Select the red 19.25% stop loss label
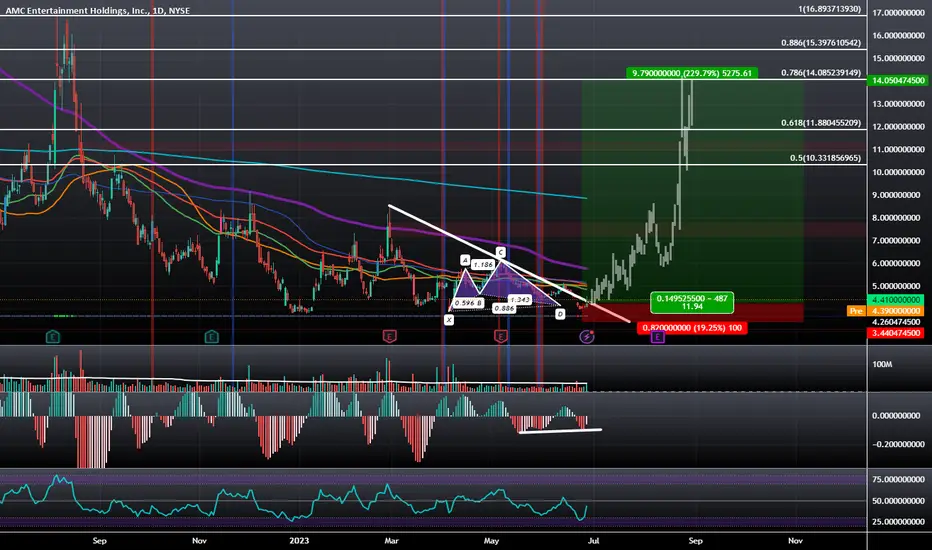The height and width of the screenshot is (550, 932). point(692,328)
